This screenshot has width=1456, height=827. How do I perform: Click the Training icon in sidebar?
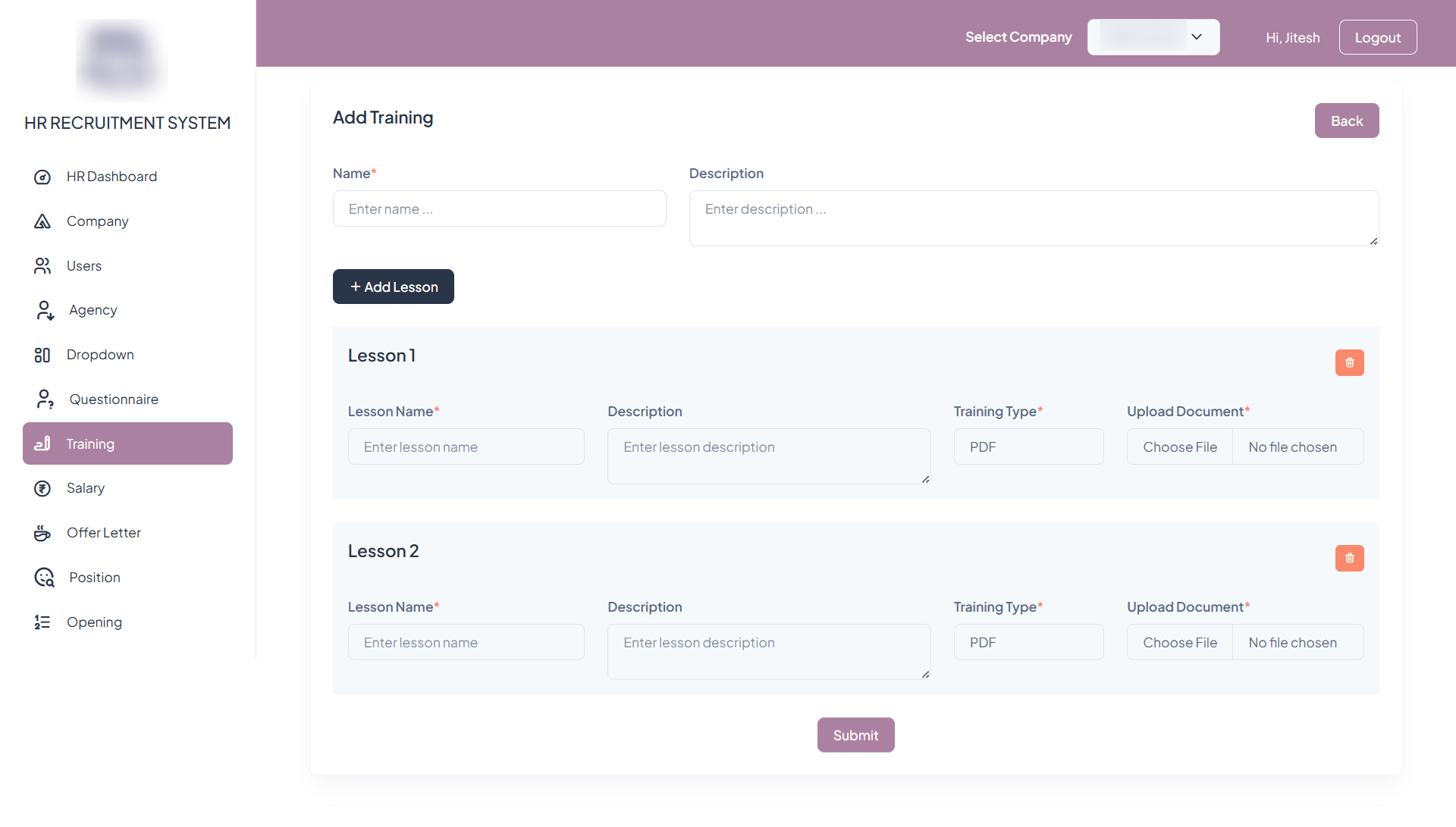click(42, 443)
